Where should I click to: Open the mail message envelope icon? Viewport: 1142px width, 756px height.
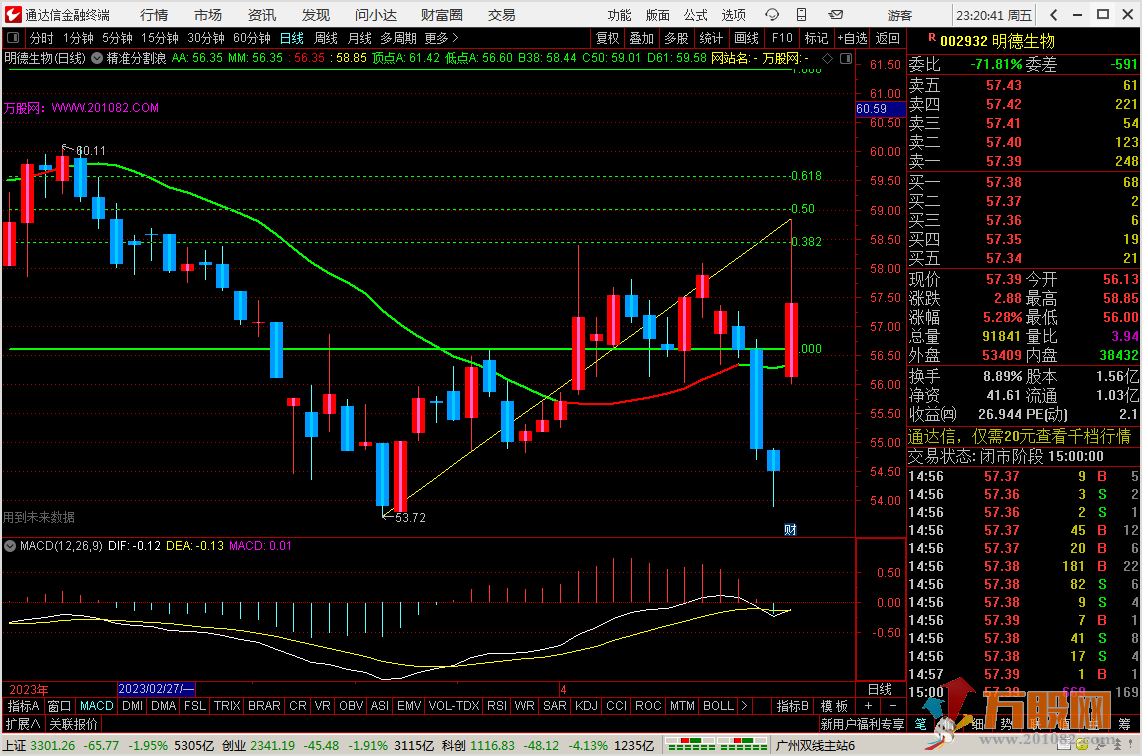point(835,15)
